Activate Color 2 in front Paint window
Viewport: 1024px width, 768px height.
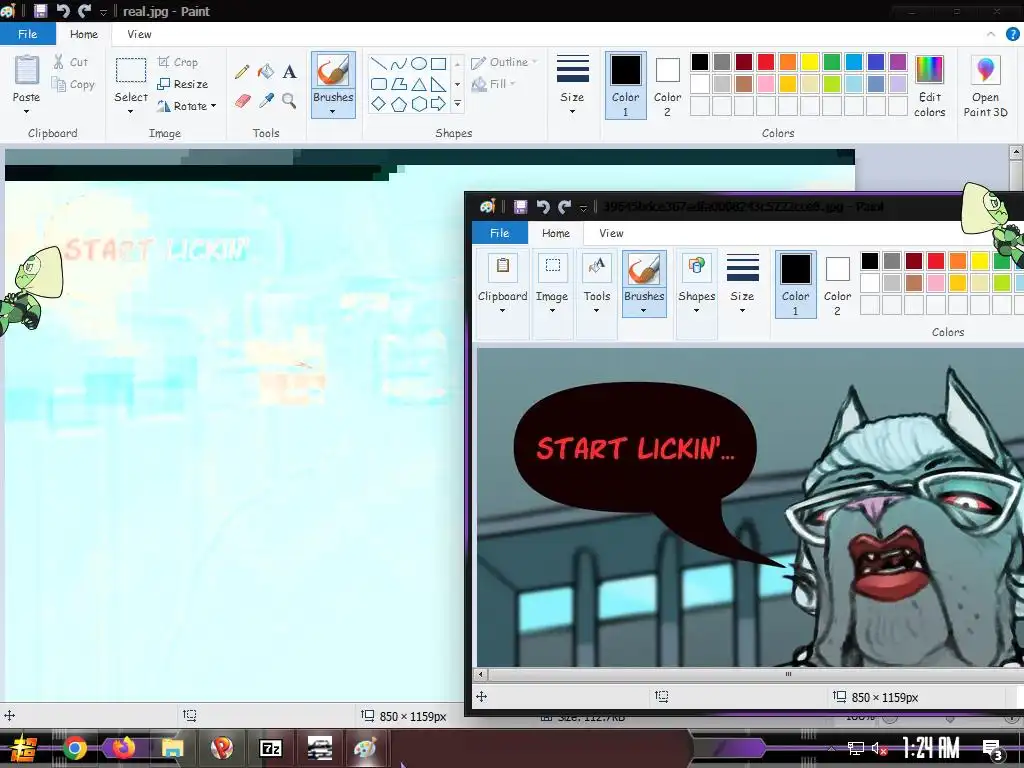pos(837,284)
